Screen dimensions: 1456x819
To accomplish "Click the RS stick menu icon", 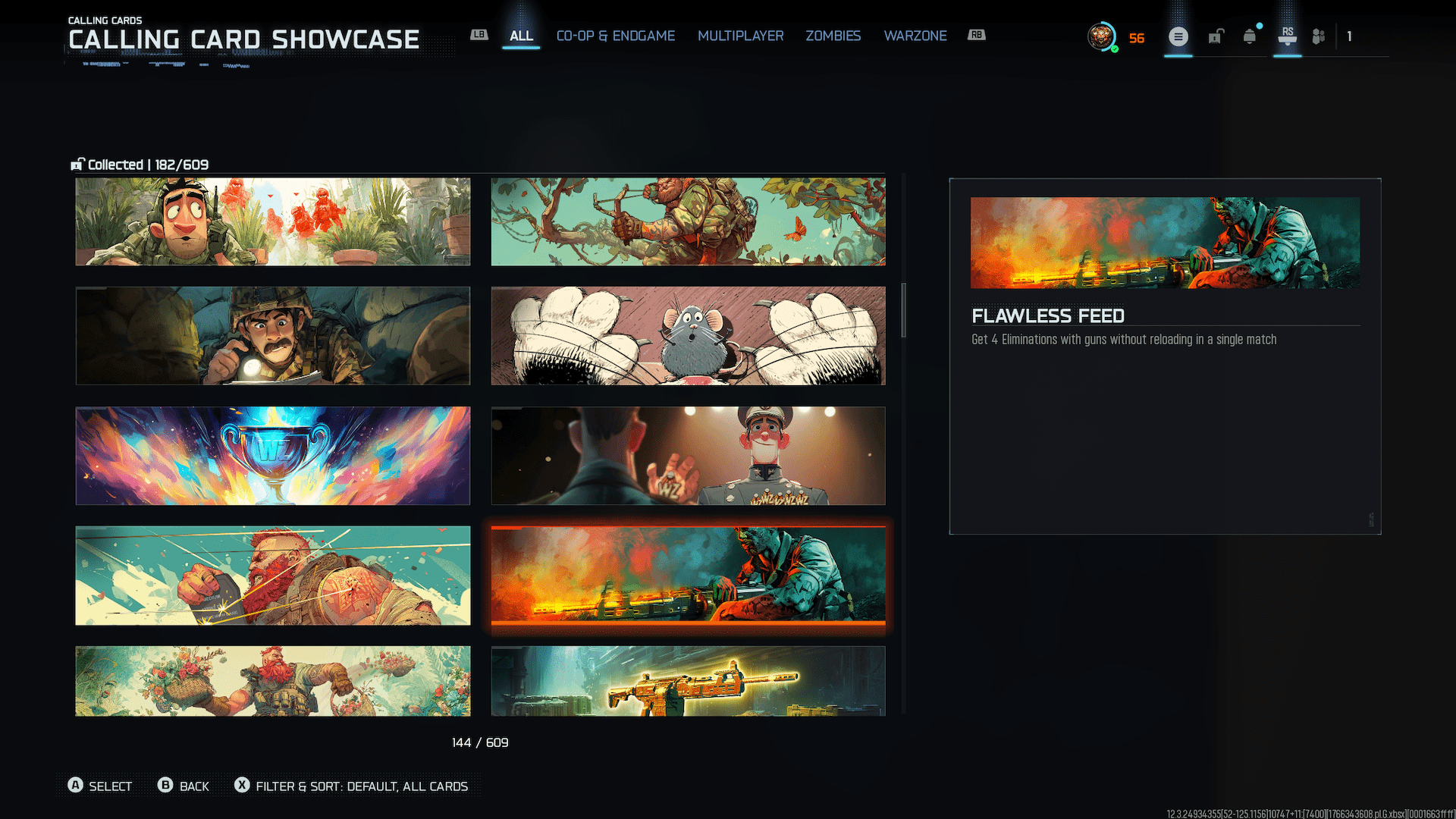I will [x=1288, y=36].
